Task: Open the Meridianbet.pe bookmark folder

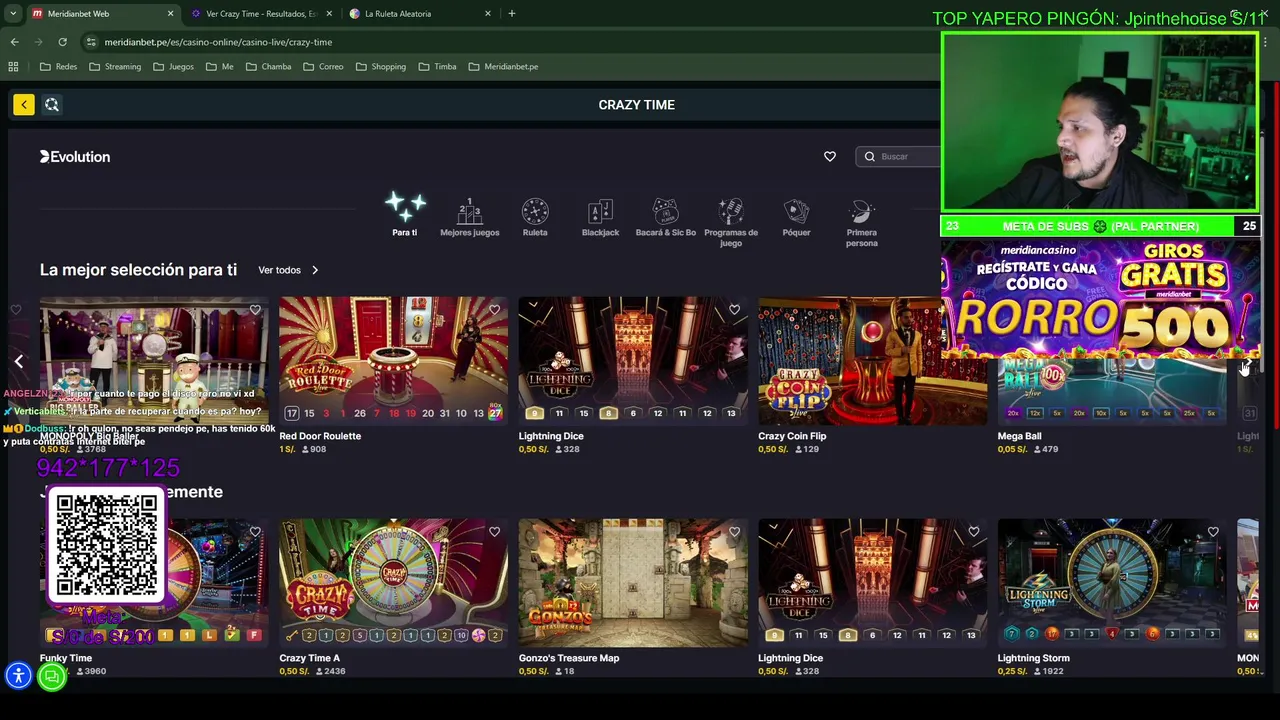Action: coord(503,66)
